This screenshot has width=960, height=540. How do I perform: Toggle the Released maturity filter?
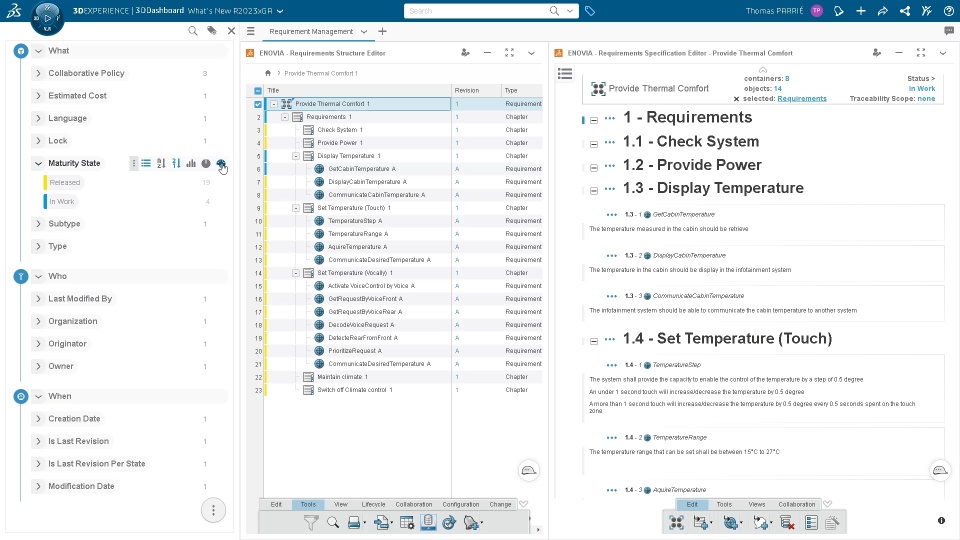coord(65,182)
